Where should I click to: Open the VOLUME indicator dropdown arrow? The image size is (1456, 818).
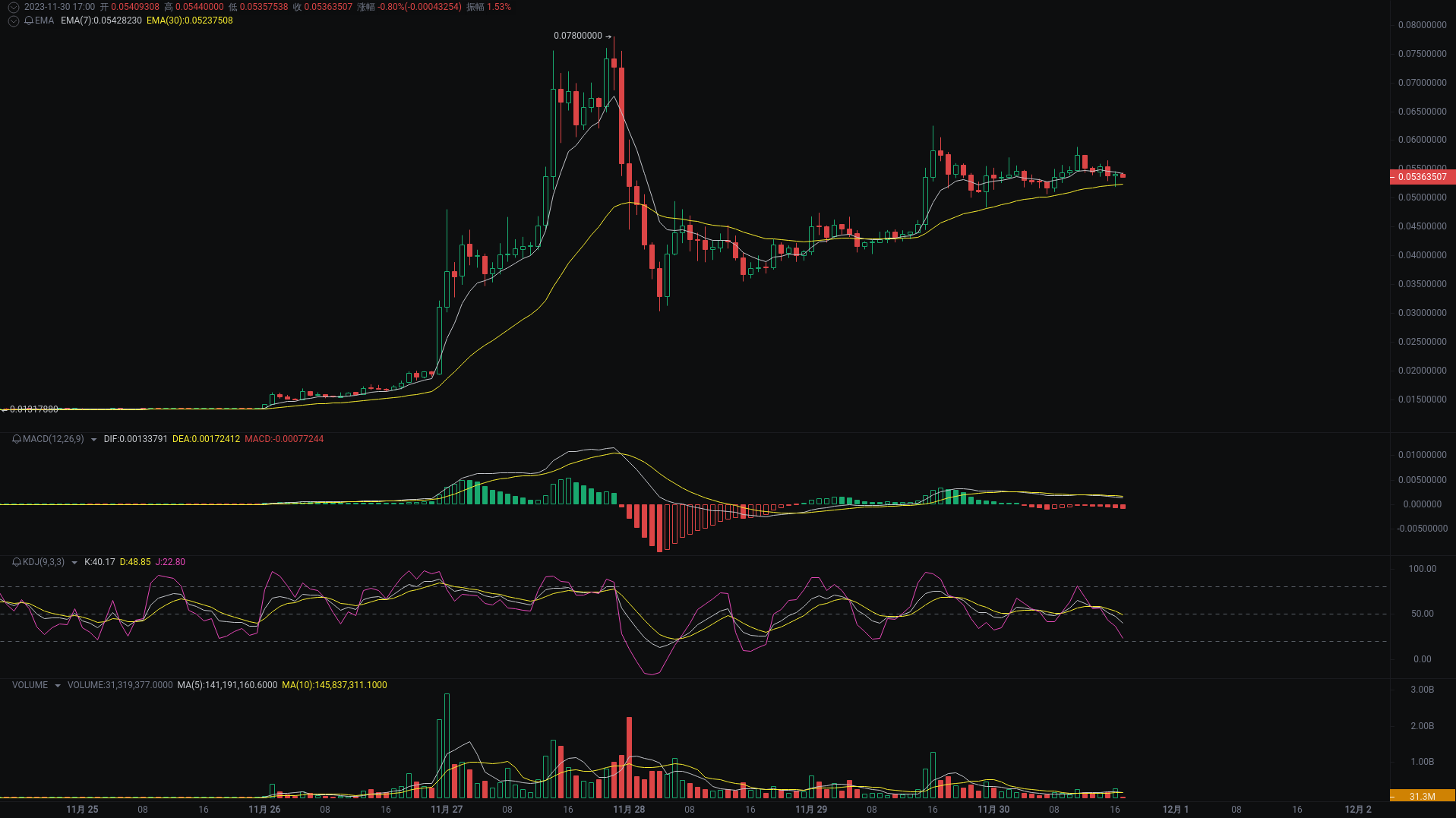(x=58, y=686)
